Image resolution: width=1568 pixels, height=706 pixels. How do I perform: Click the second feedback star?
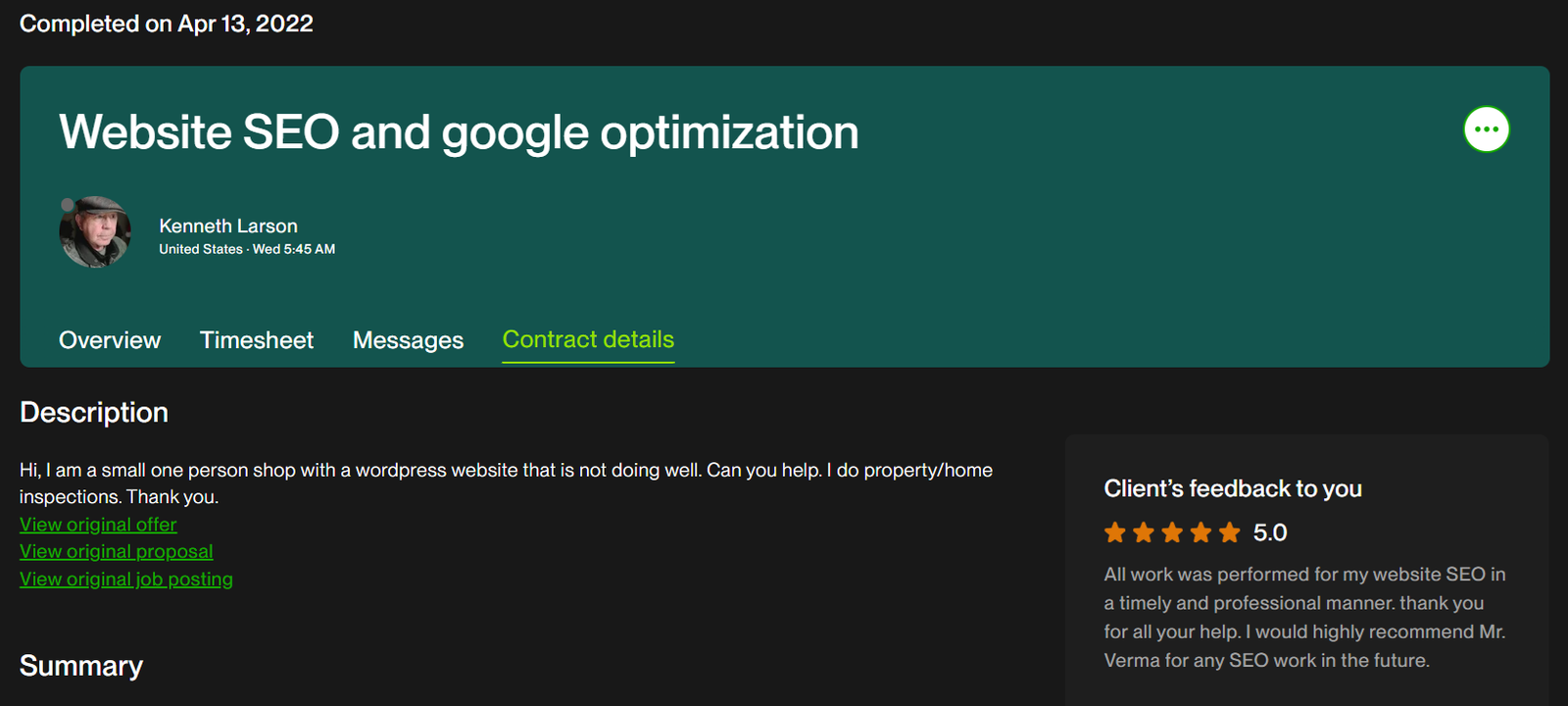(1144, 533)
